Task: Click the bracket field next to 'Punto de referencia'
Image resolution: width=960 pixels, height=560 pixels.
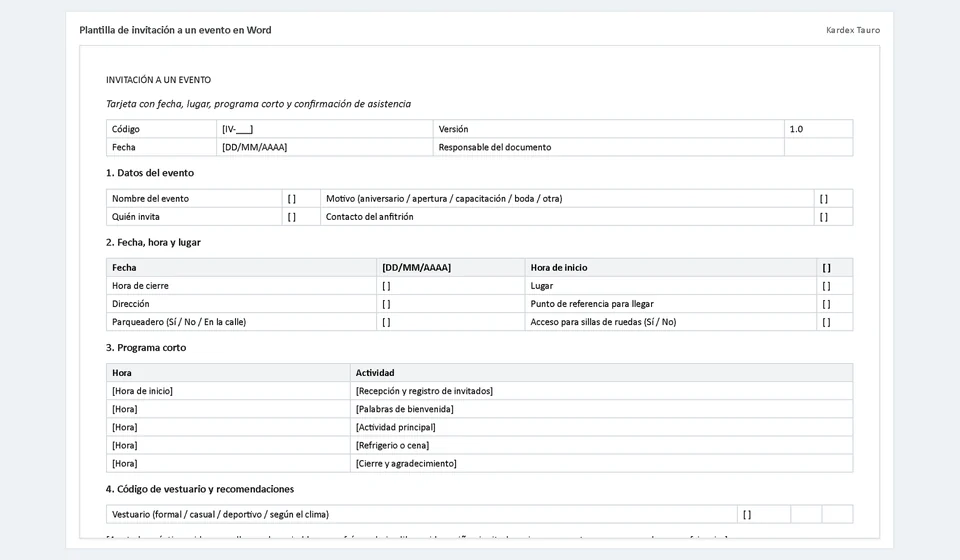Action: (x=834, y=304)
